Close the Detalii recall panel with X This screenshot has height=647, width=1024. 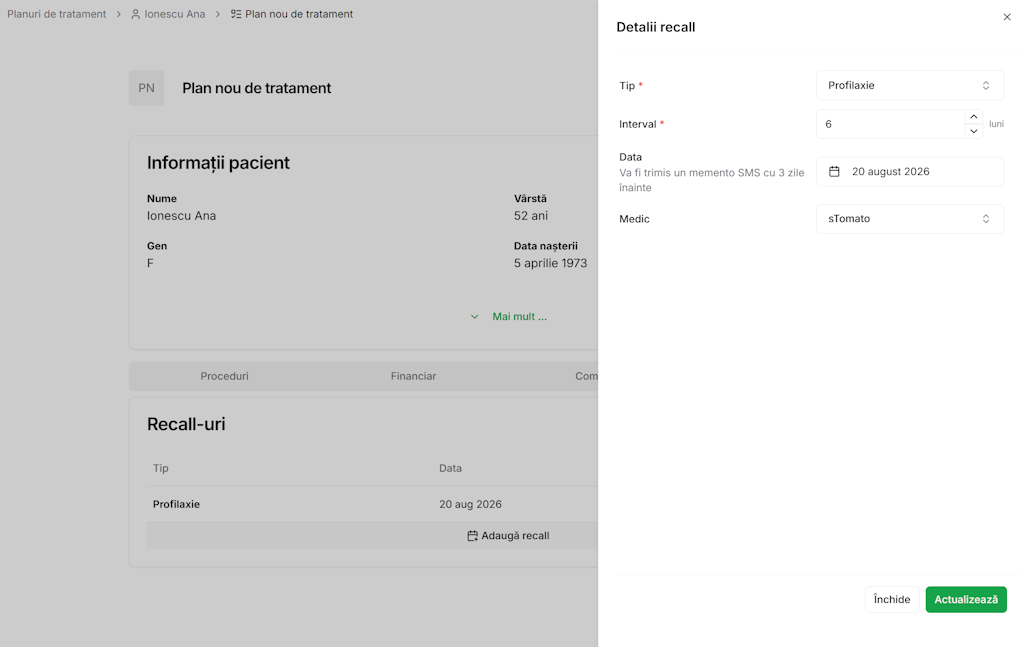pos(1007,17)
